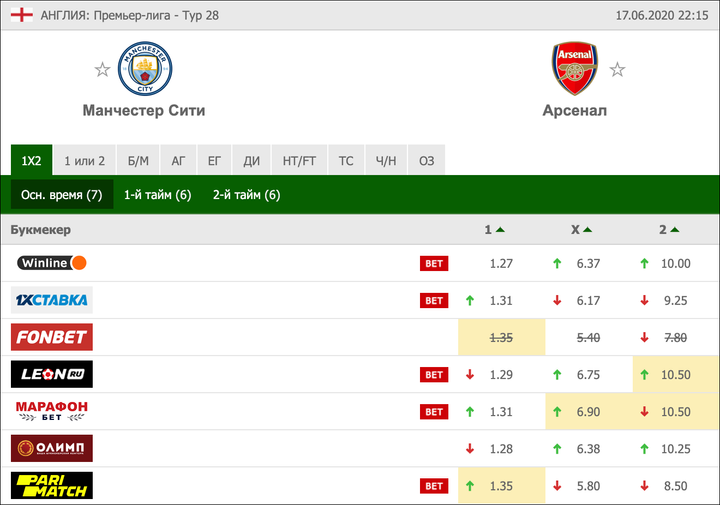
Task: Click the Manchester City club crest
Action: pos(145,69)
